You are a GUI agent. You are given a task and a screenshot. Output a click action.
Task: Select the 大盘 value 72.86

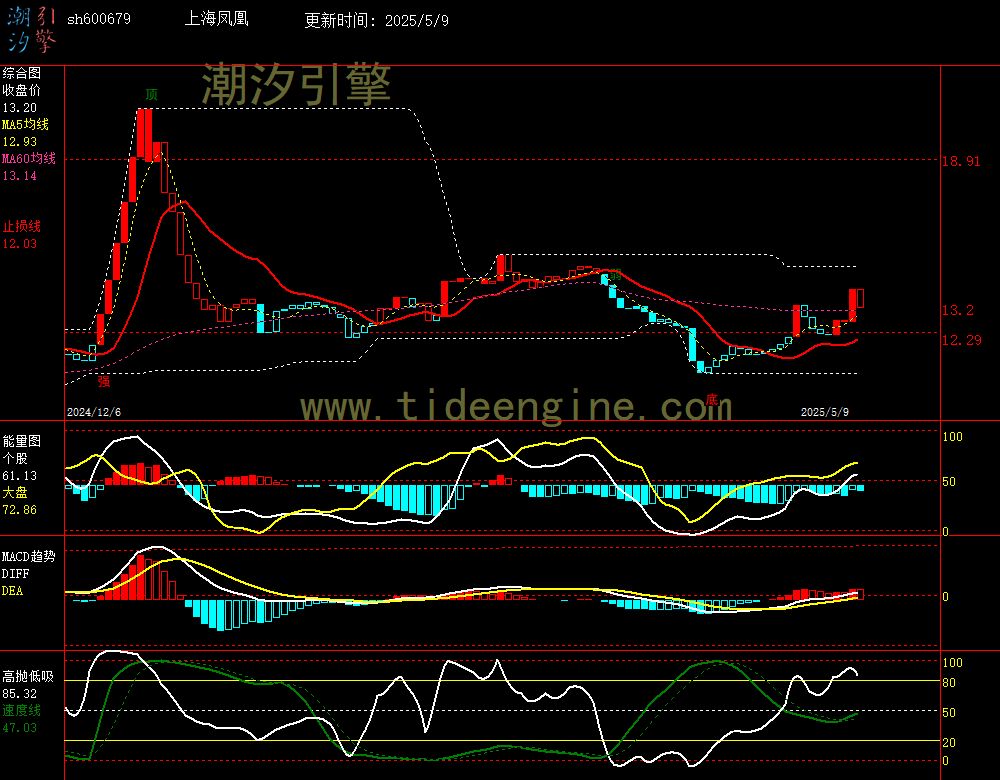(20, 510)
